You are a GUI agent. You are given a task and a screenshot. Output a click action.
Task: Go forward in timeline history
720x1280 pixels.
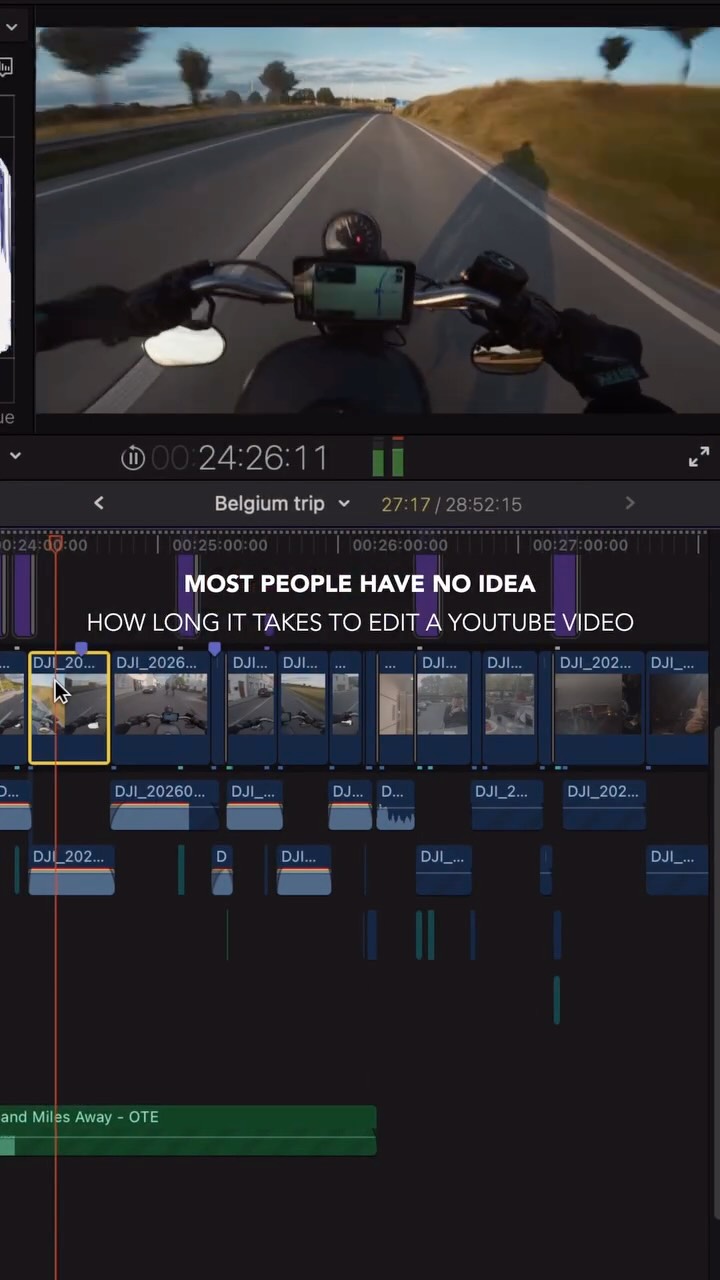629,503
